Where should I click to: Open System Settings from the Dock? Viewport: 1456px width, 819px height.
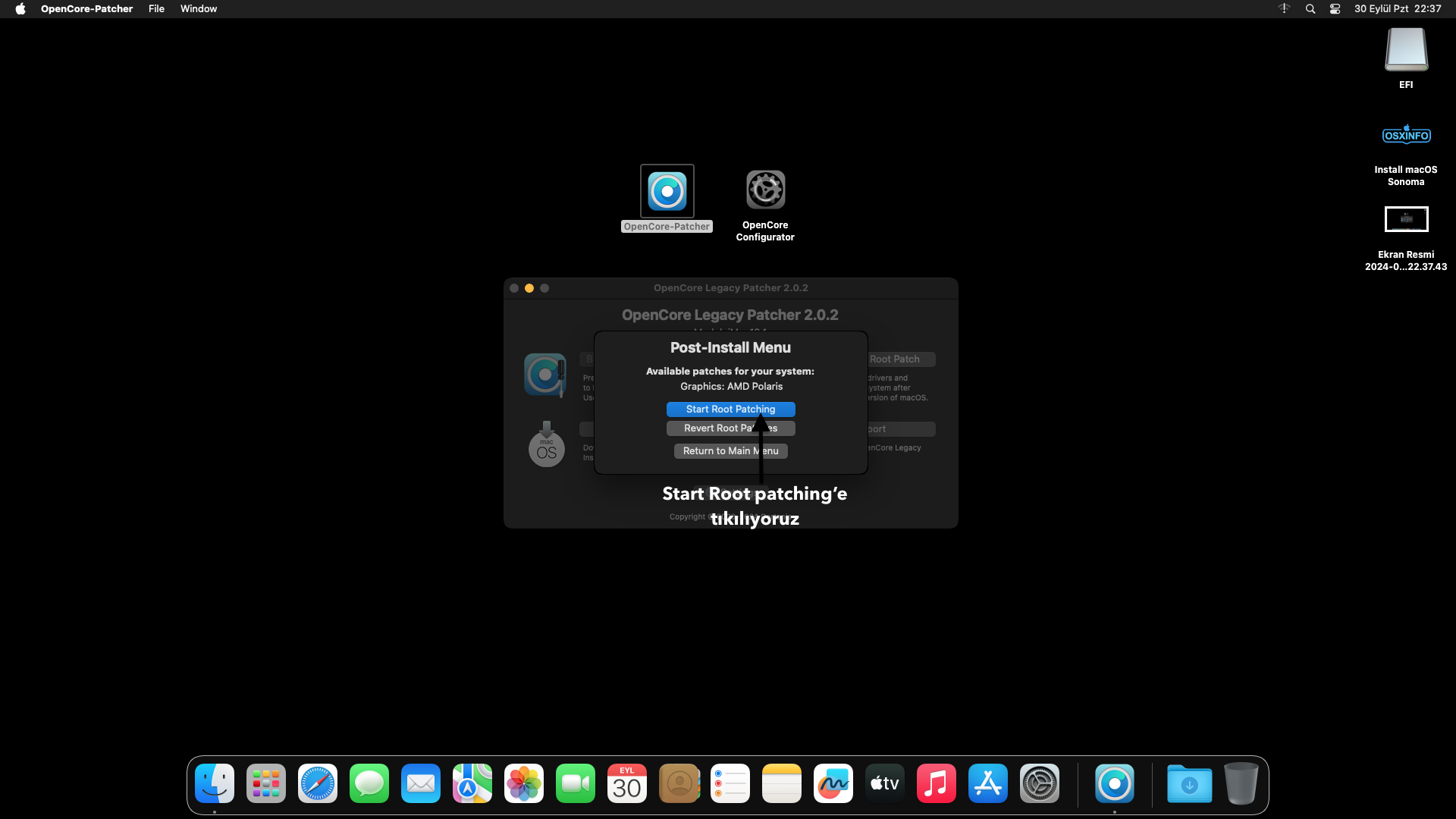(1040, 783)
